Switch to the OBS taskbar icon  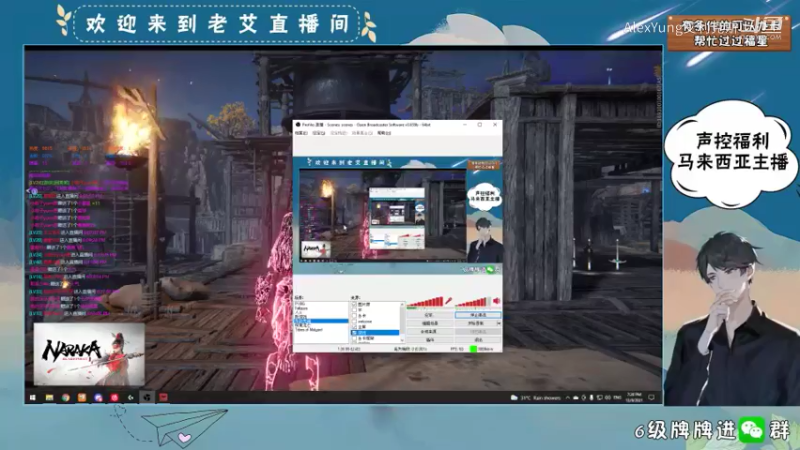pos(147,397)
